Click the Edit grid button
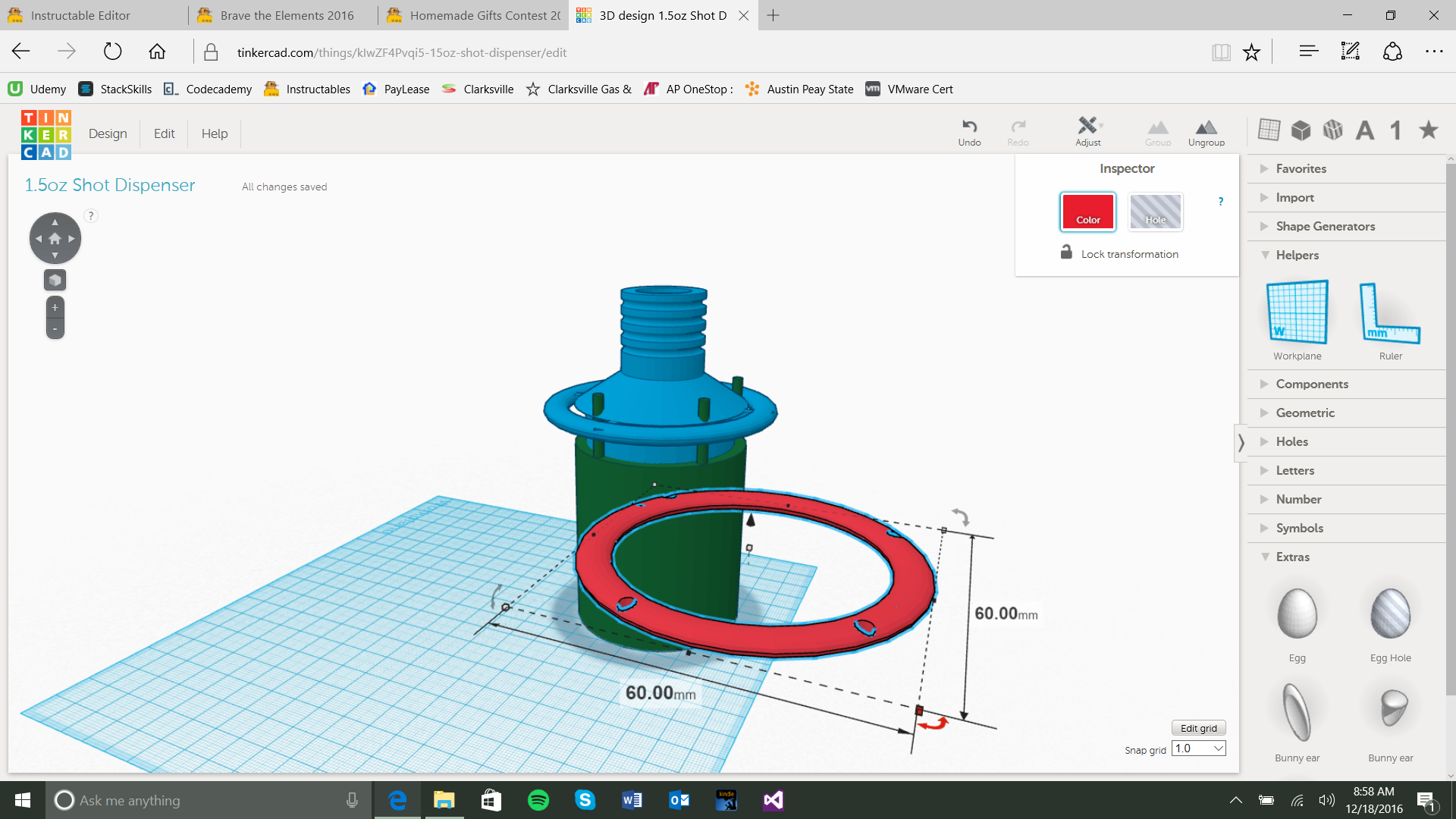The width and height of the screenshot is (1456, 819). coord(1198,728)
